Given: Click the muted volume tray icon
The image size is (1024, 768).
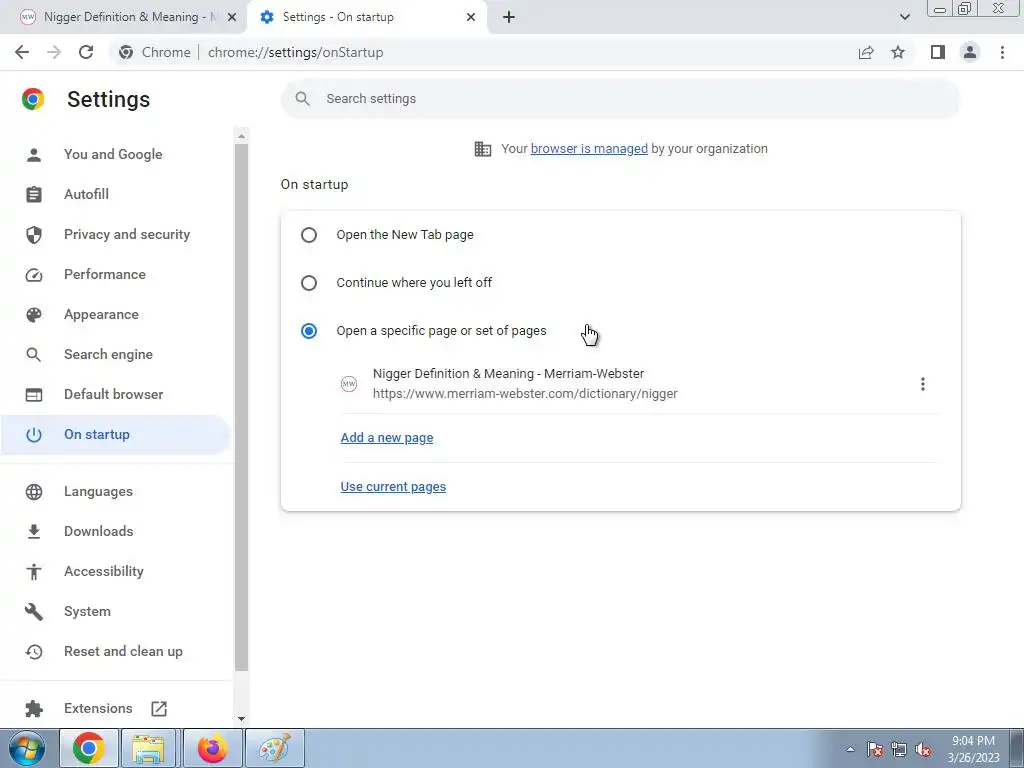Looking at the screenshot, I should 923,749.
